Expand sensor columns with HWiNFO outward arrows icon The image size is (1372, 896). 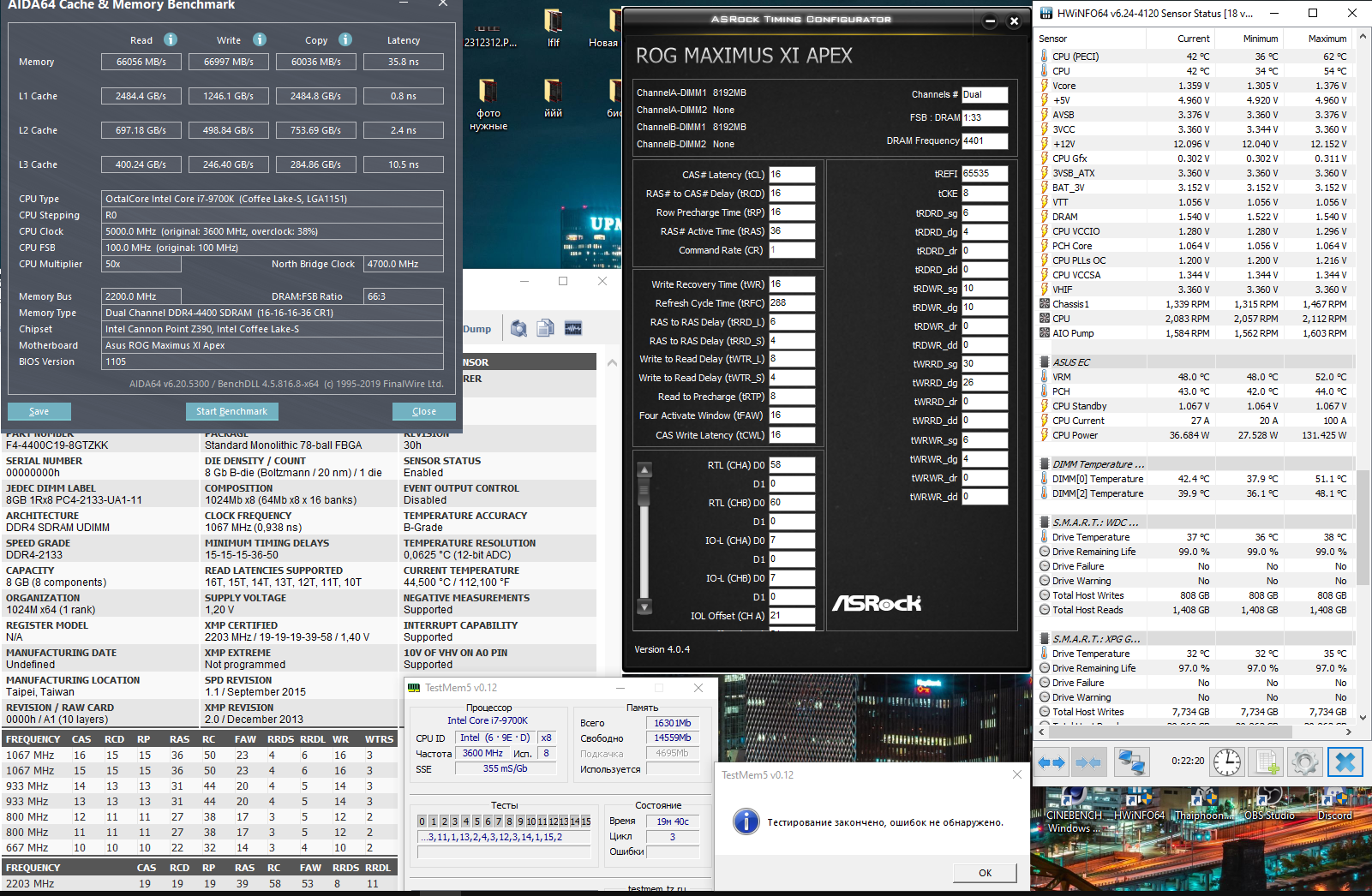1051,762
